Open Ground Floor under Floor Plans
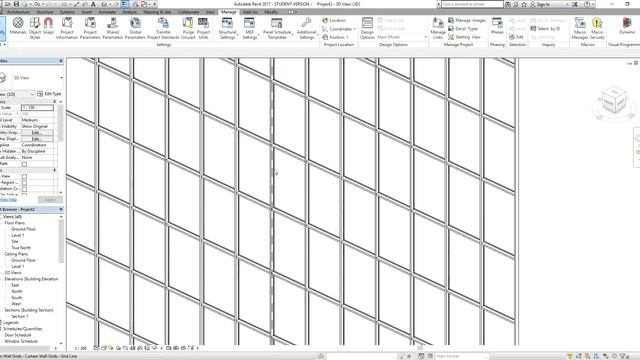640x360 pixels. point(24,229)
